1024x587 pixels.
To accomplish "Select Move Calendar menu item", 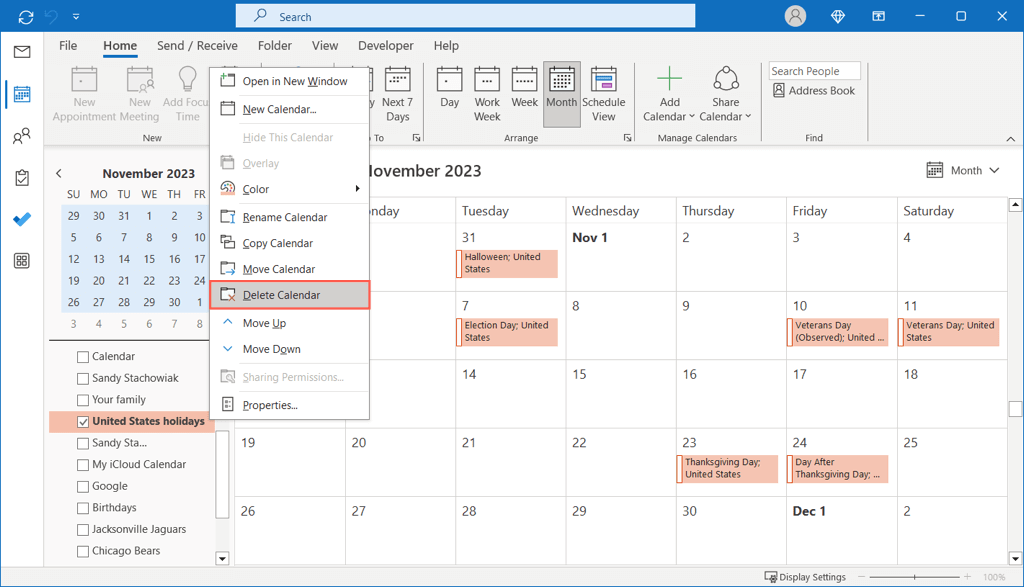I will click(x=289, y=269).
